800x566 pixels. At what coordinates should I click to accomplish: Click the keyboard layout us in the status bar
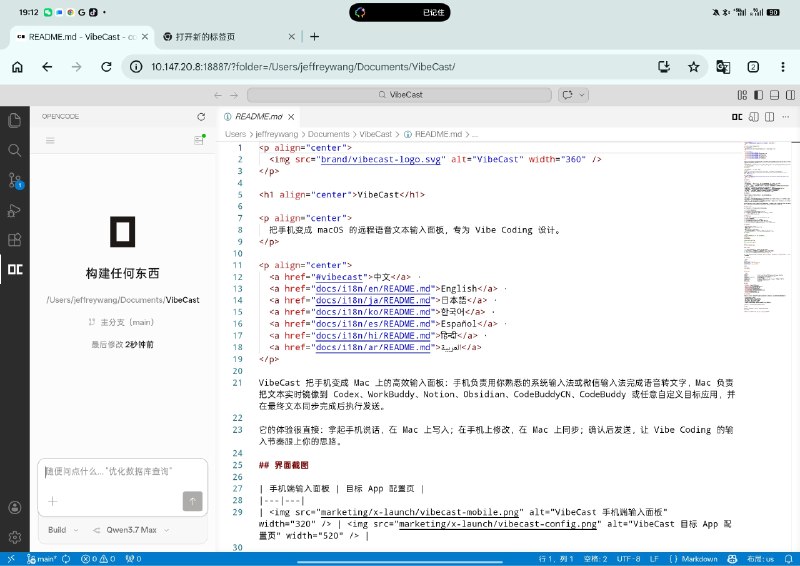pyautogui.click(x=760, y=559)
